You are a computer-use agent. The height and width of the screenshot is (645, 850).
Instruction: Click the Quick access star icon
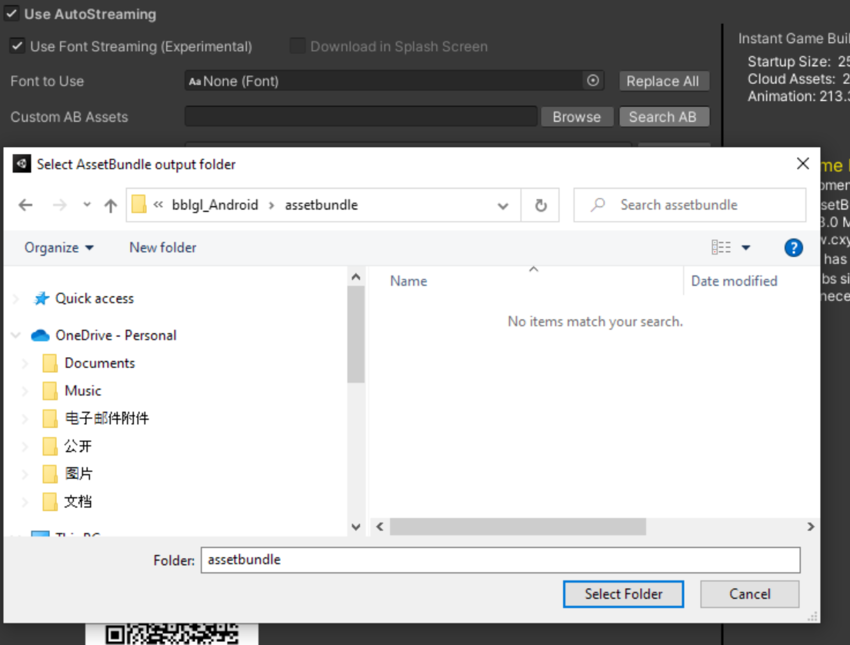coord(41,298)
